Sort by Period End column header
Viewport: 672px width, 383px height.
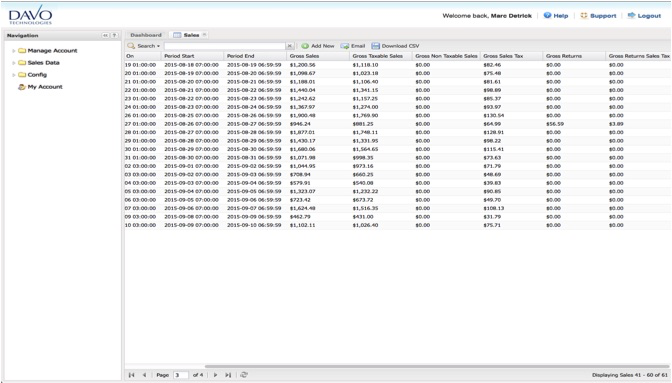(x=255, y=56)
